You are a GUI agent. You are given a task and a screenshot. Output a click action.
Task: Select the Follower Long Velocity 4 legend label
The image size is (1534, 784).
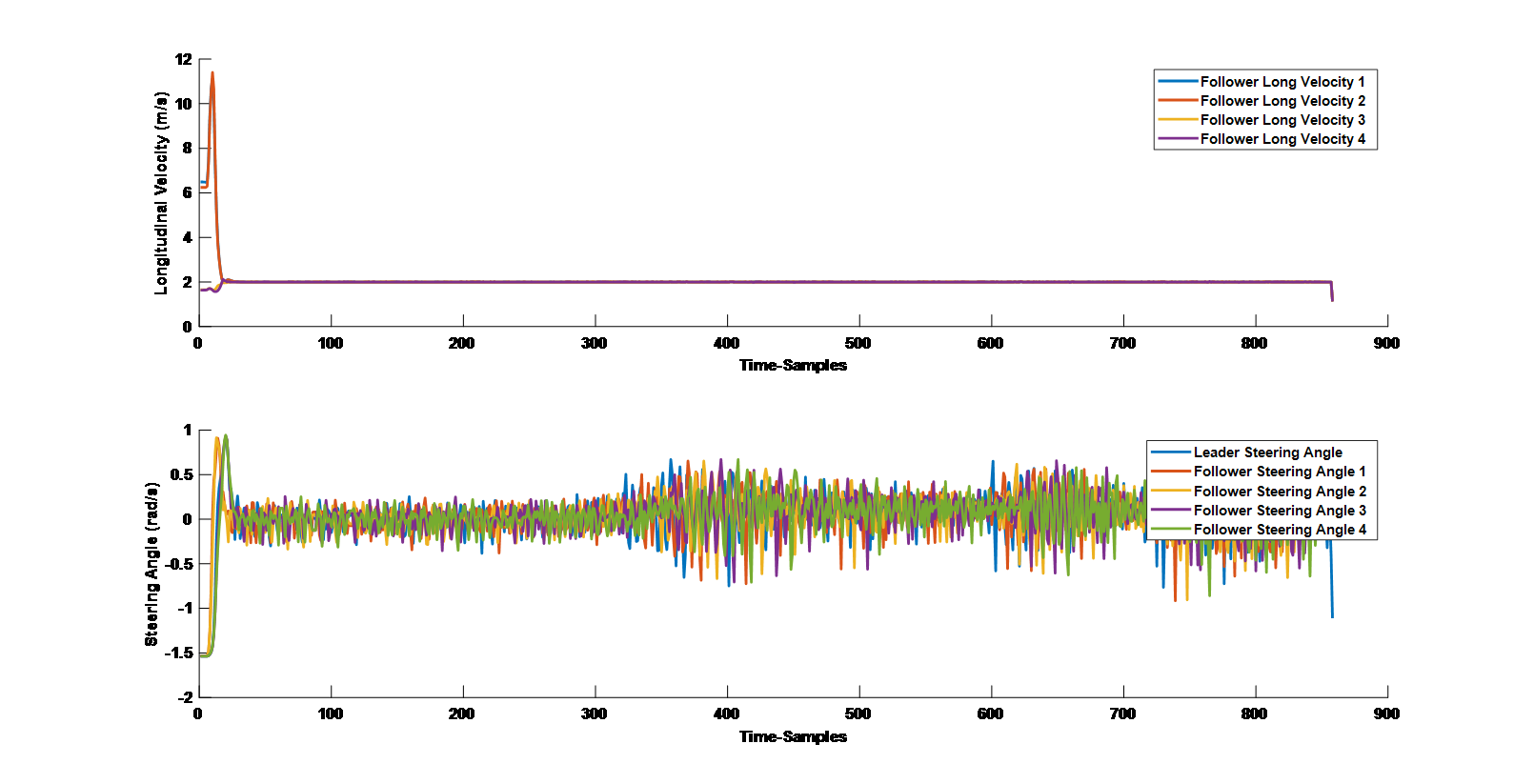click(1282, 139)
